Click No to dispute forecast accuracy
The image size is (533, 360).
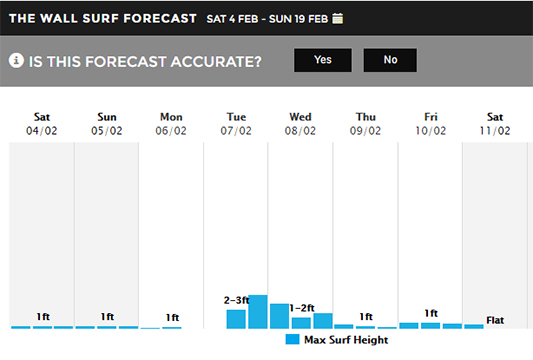coord(390,60)
